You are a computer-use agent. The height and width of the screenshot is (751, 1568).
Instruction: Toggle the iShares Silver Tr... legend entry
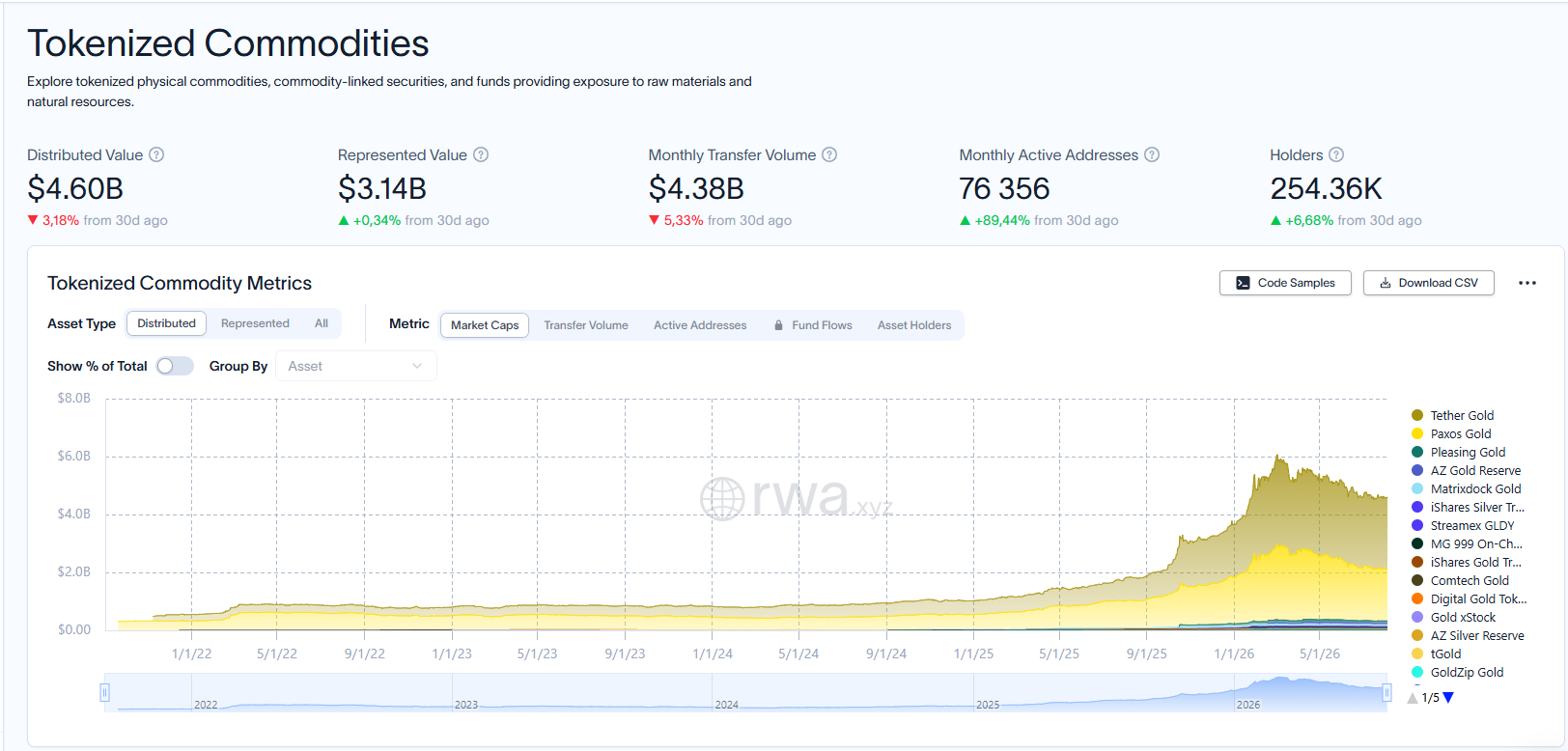pos(1468,507)
